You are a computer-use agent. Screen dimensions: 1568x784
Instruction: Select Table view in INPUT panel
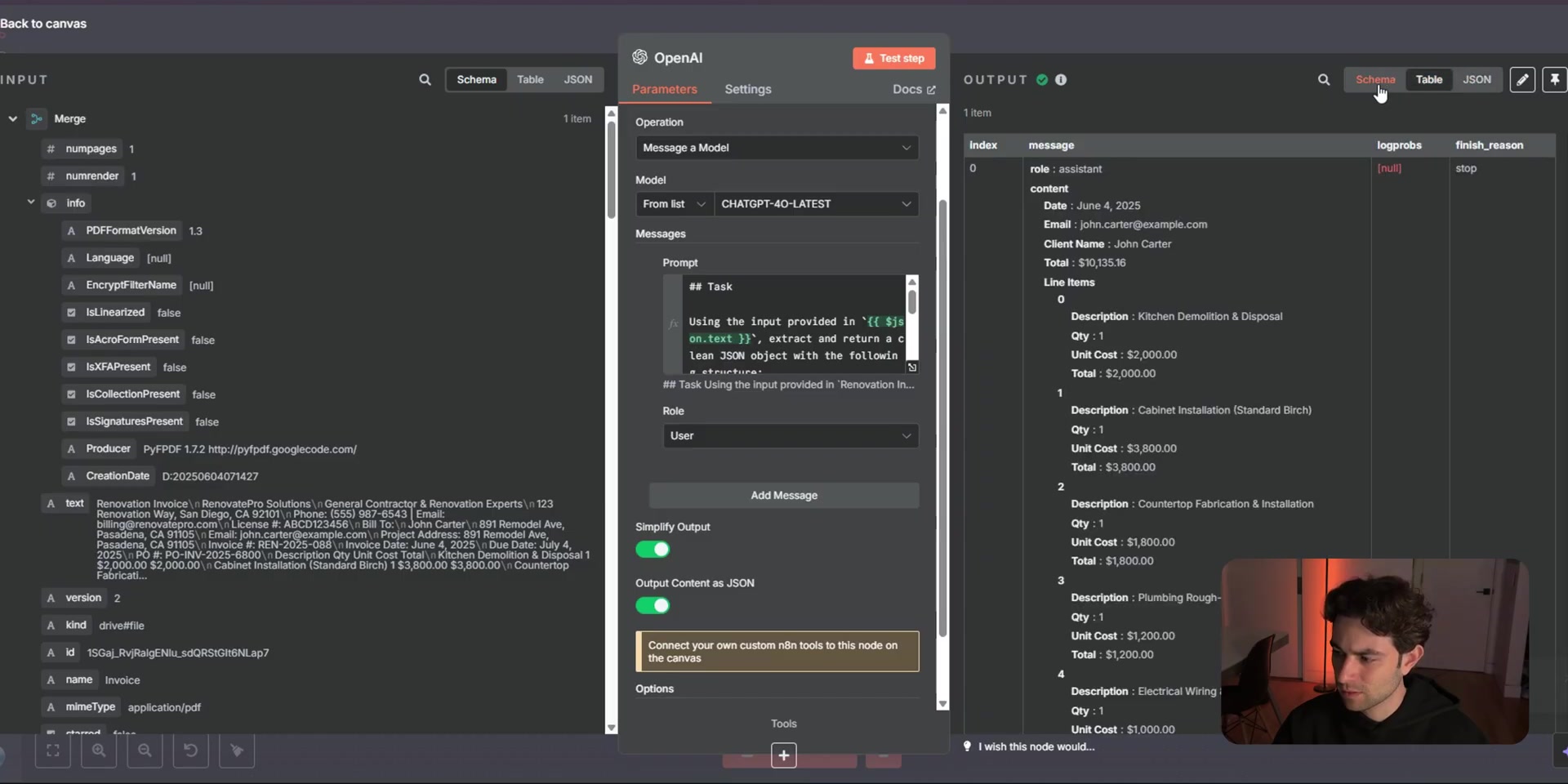click(x=530, y=80)
